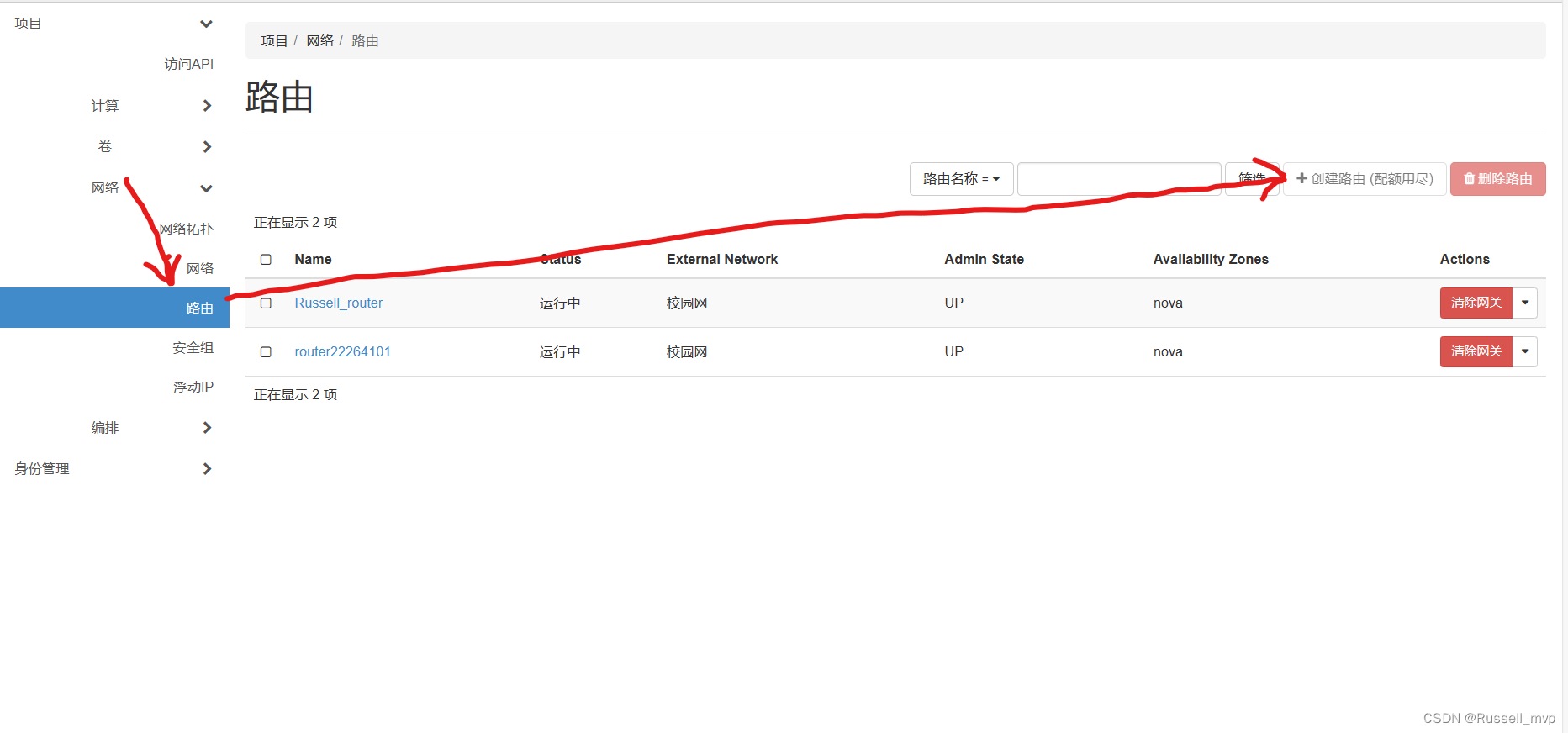Open the 路由名称 filter dropdown
Viewport: 1568px width, 733px height.
pos(962,179)
